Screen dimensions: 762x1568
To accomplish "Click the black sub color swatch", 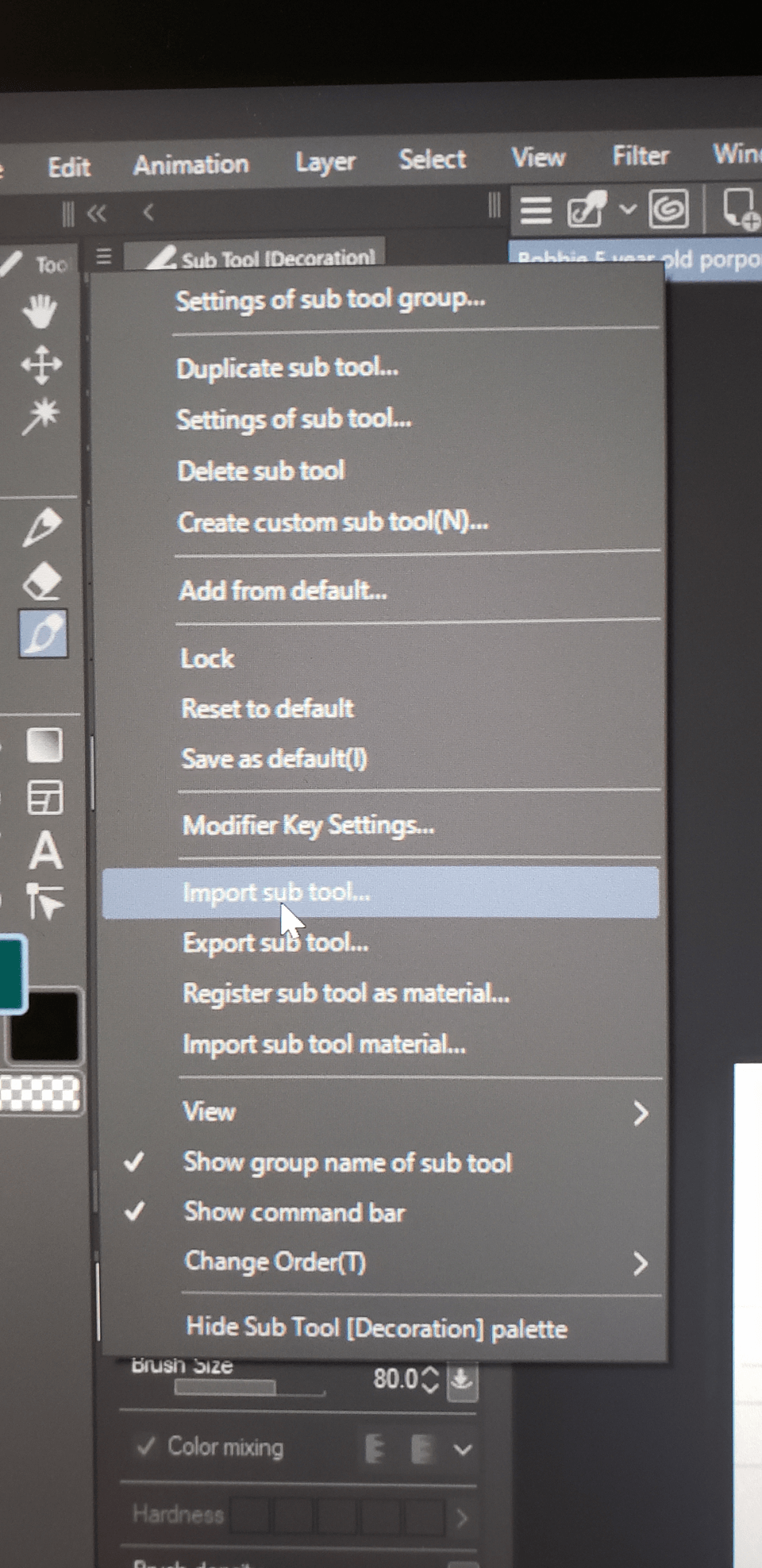I will tap(46, 1026).
